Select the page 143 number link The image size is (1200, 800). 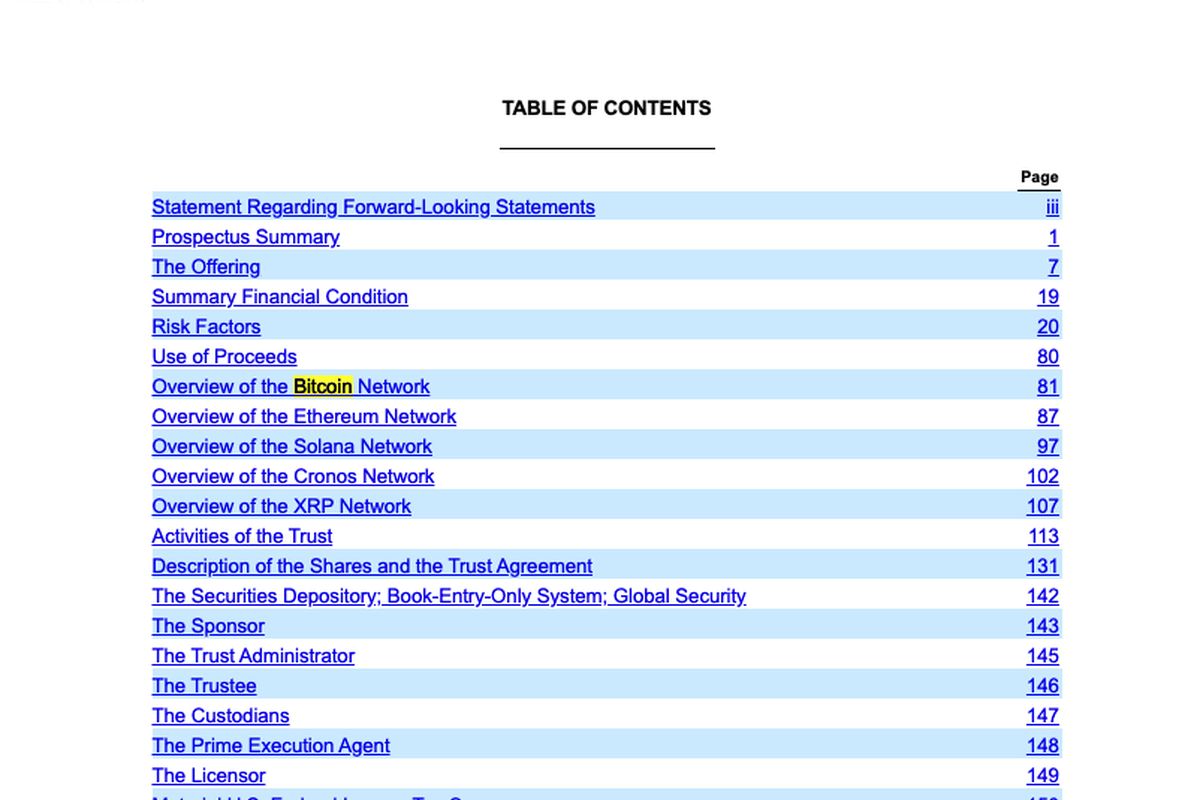(1043, 627)
